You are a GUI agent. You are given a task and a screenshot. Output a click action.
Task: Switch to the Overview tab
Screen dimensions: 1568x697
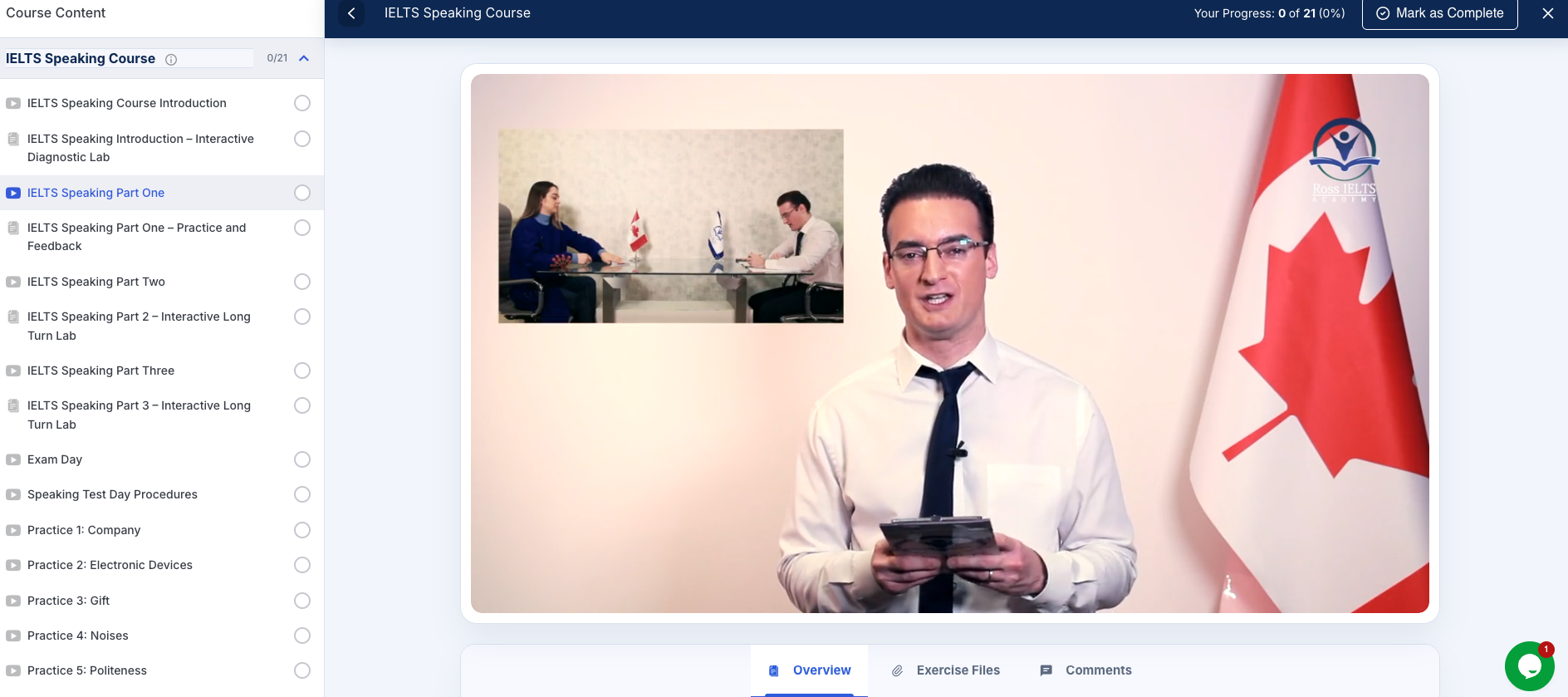pyautogui.click(x=809, y=670)
